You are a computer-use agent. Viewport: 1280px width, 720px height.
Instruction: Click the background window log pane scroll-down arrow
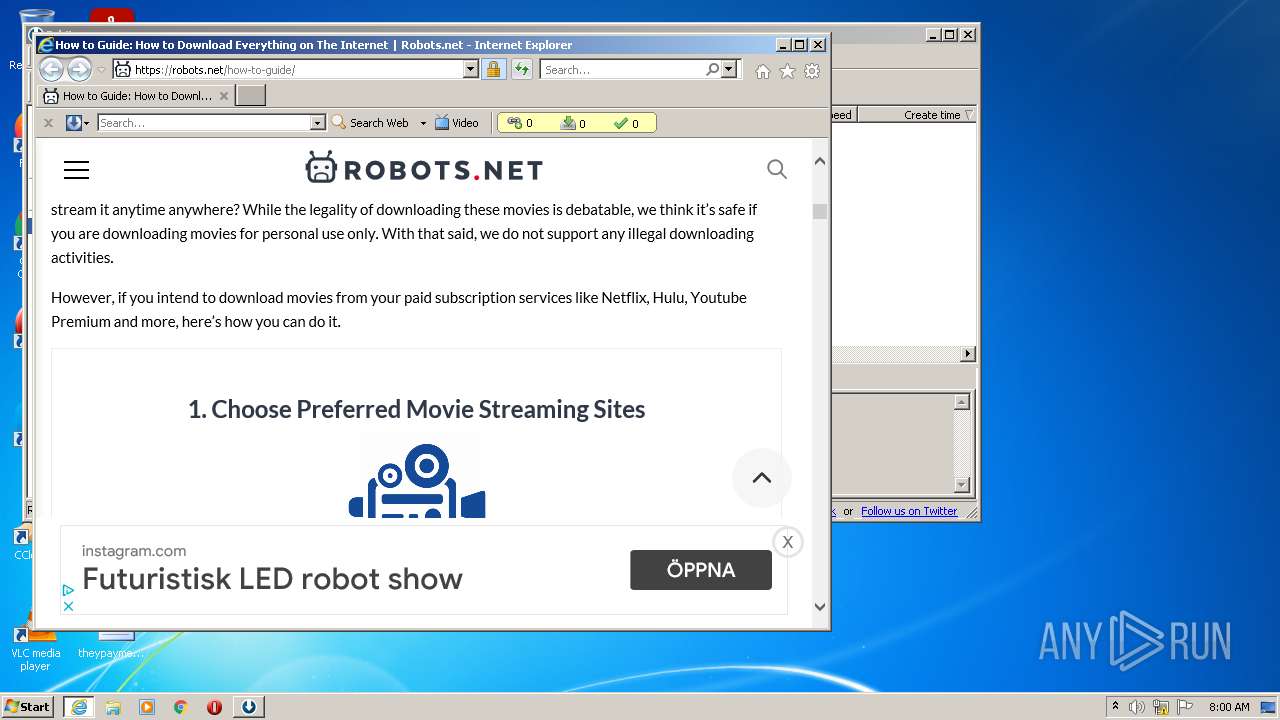[962, 486]
